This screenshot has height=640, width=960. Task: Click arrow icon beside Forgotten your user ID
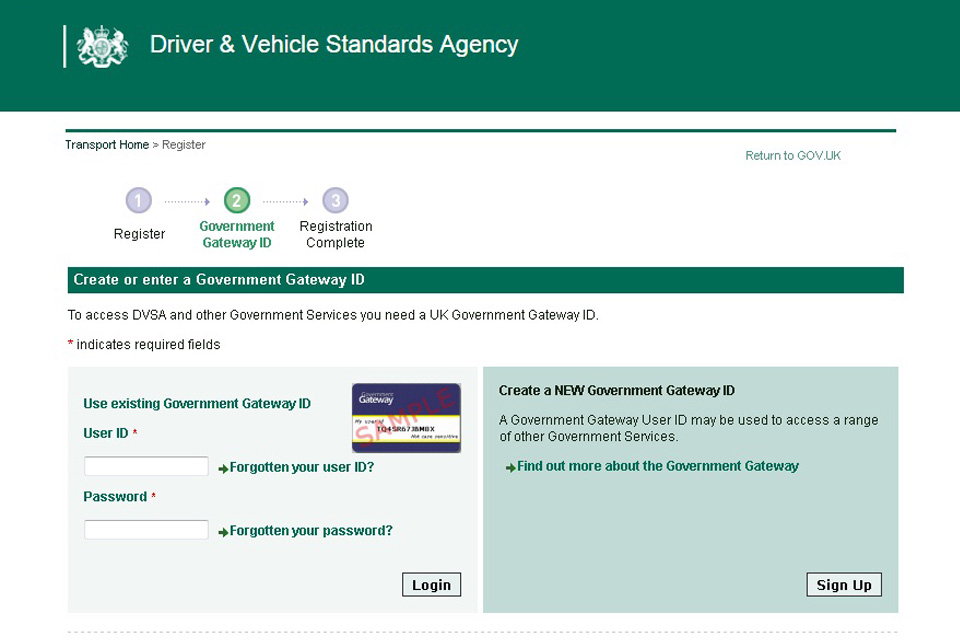(223, 469)
